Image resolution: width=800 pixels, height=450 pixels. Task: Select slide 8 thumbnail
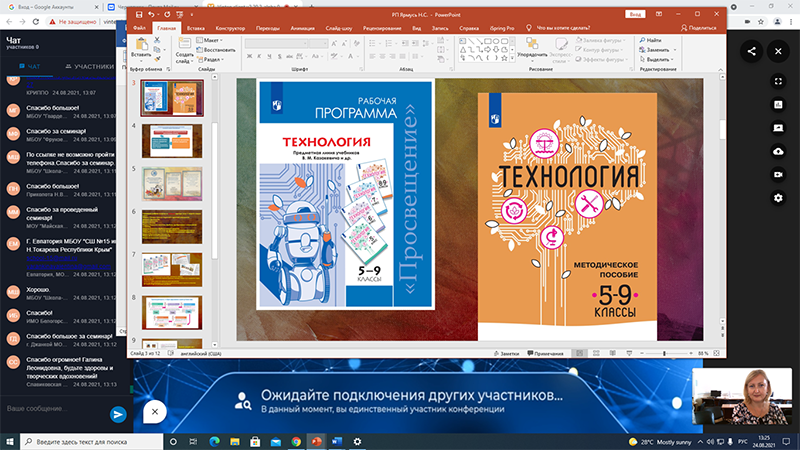[x=172, y=312]
